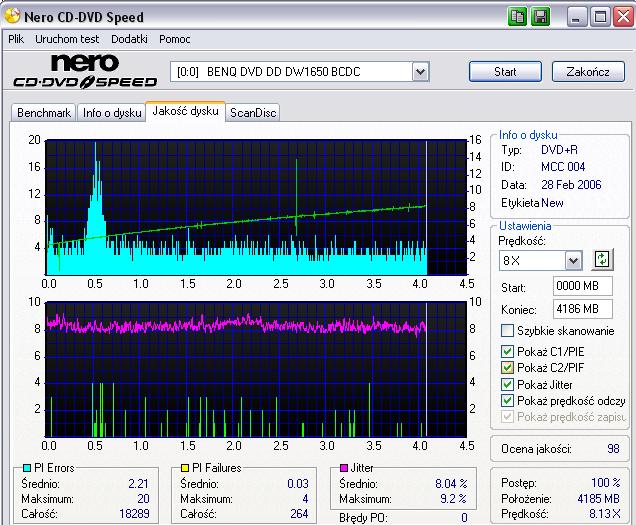Open the Uruchom test menu
Screen dimensions: 636x525
click(67, 39)
